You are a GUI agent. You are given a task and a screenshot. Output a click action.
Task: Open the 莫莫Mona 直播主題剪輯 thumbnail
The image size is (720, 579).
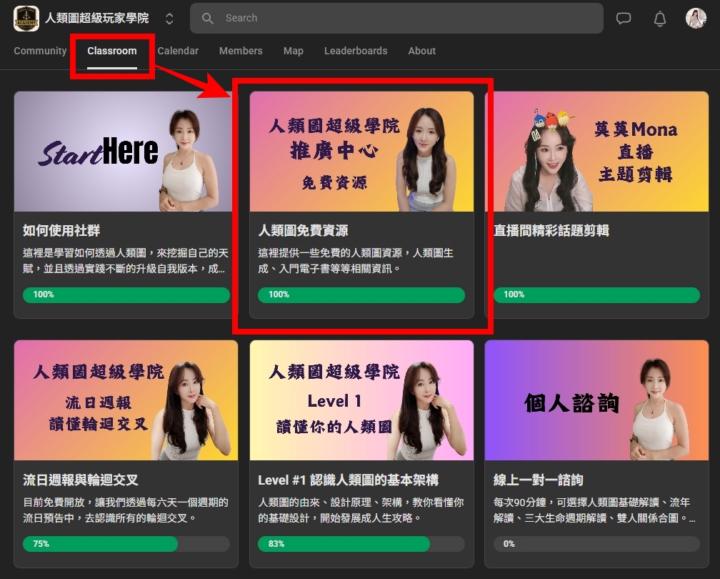596,151
